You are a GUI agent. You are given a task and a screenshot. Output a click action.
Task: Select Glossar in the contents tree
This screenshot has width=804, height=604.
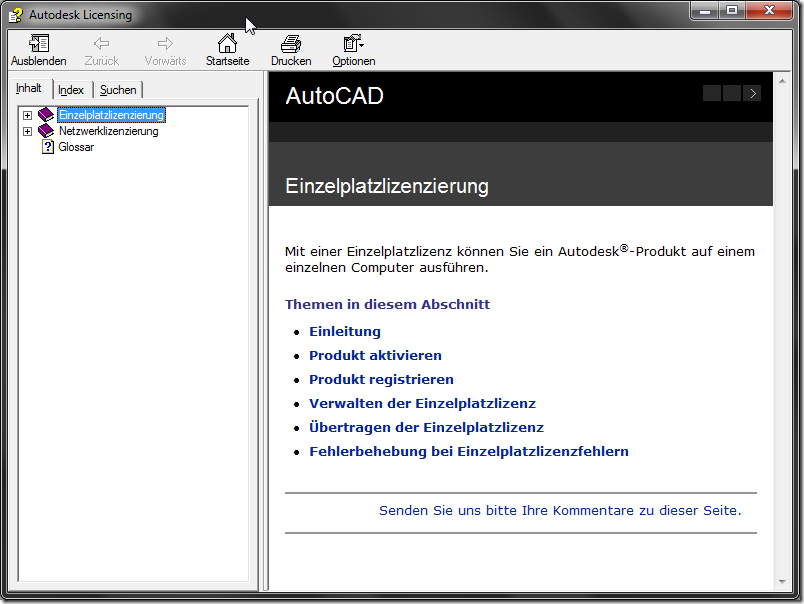(x=76, y=147)
